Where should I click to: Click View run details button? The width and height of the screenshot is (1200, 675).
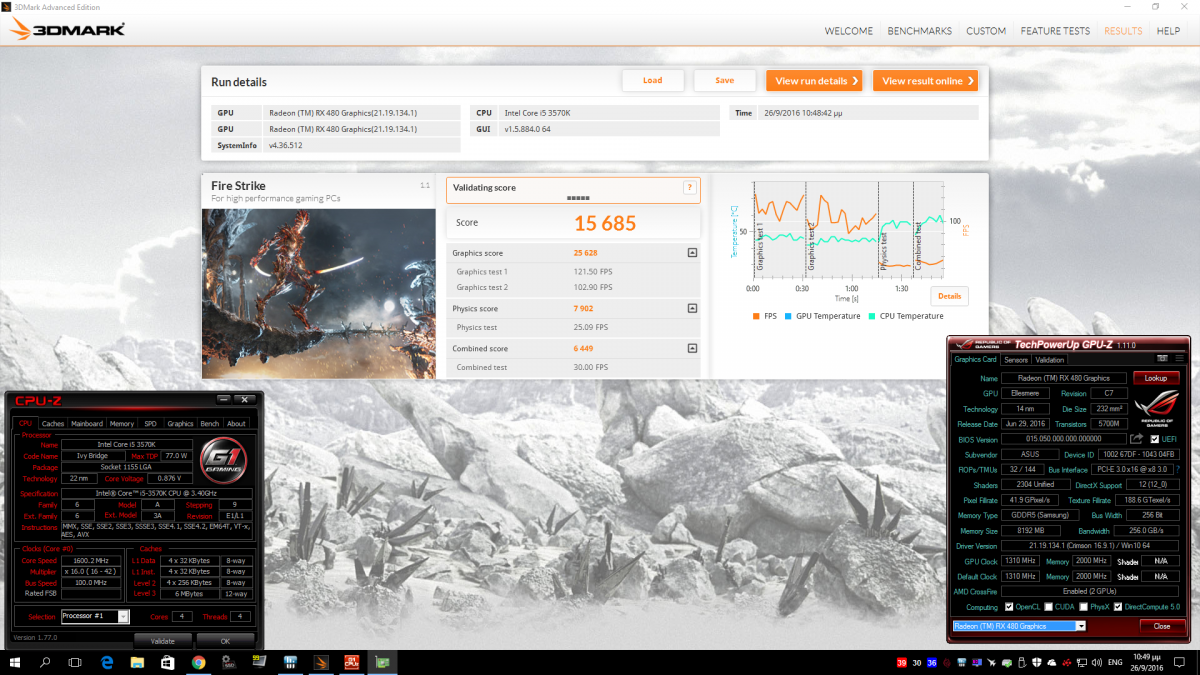[815, 81]
